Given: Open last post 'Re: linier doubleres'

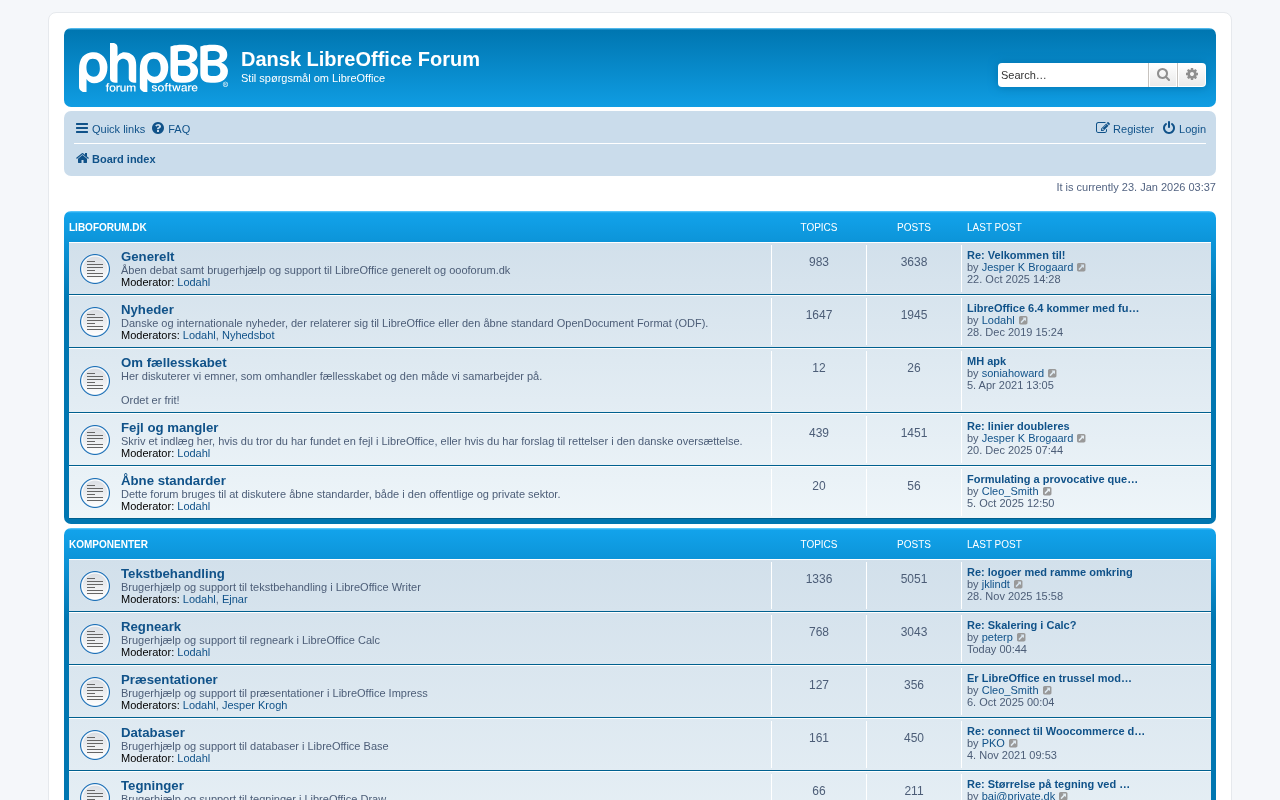Looking at the screenshot, I should click(1018, 426).
